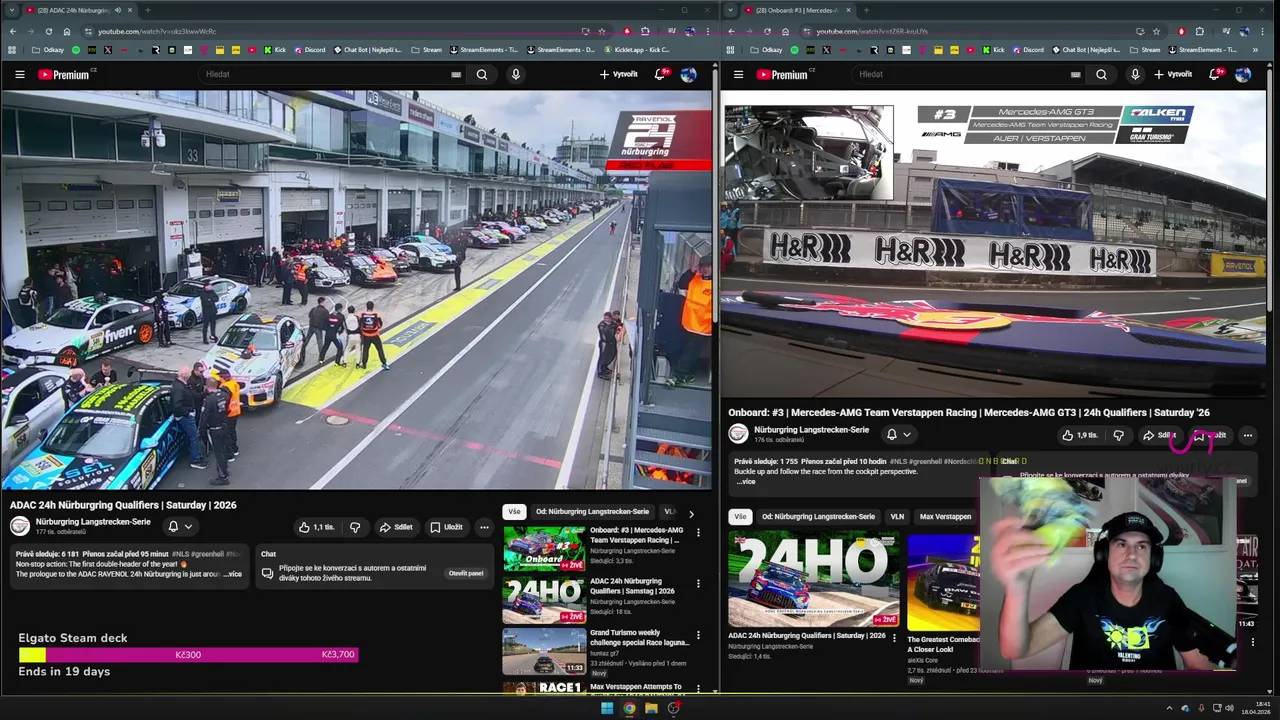Like the ADAC 24h Qualifiers video
This screenshot has height=720, width=1280.
(x=317, y=527)
